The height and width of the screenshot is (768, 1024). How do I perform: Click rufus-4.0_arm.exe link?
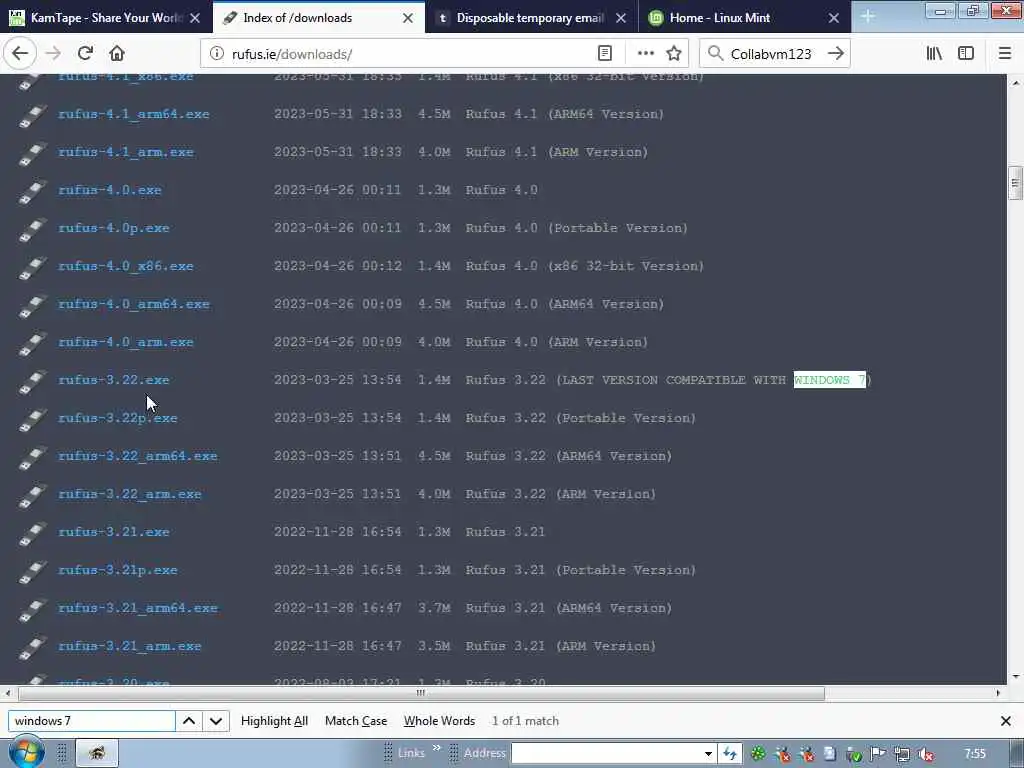(125, 342)
